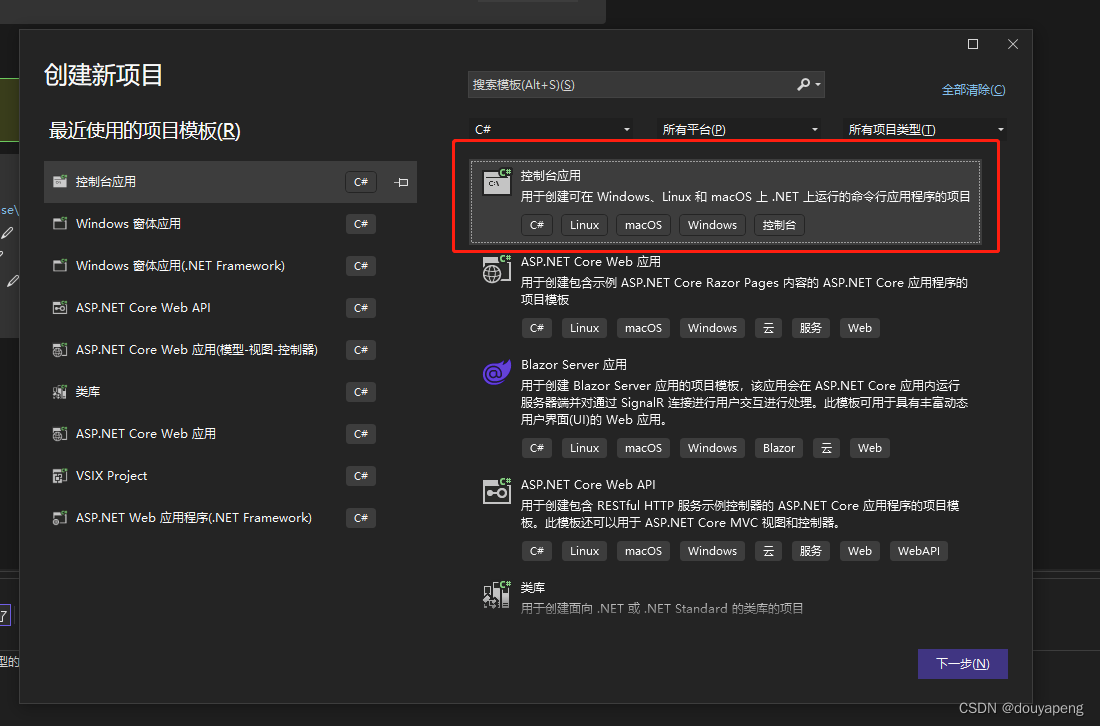This screenshot has width=1100, height=726.
Task: Select recent template Windows 窗体应用
Action: pyautogui.click(x=230, y=224)
